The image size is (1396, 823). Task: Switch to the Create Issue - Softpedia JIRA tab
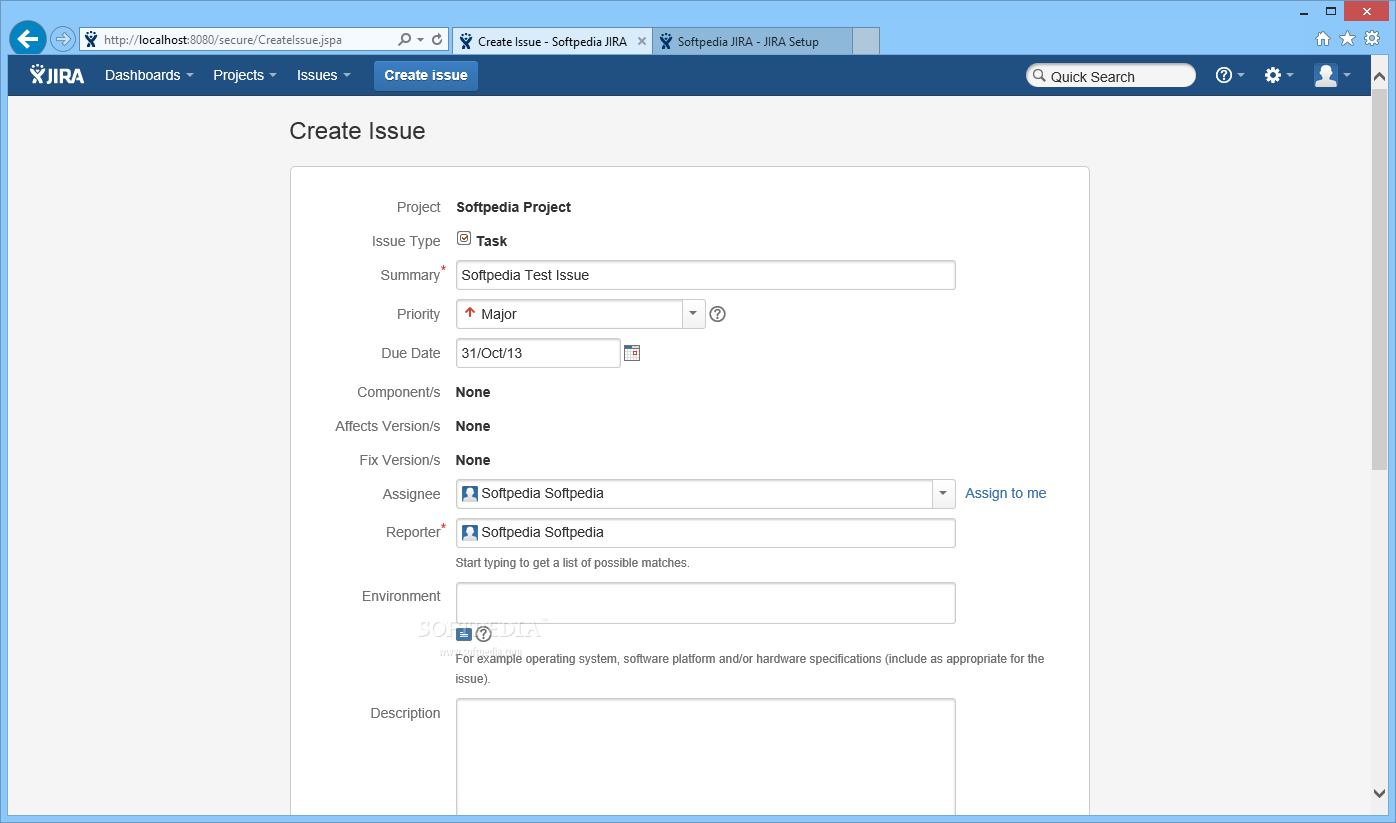click(x=552, y=41)
